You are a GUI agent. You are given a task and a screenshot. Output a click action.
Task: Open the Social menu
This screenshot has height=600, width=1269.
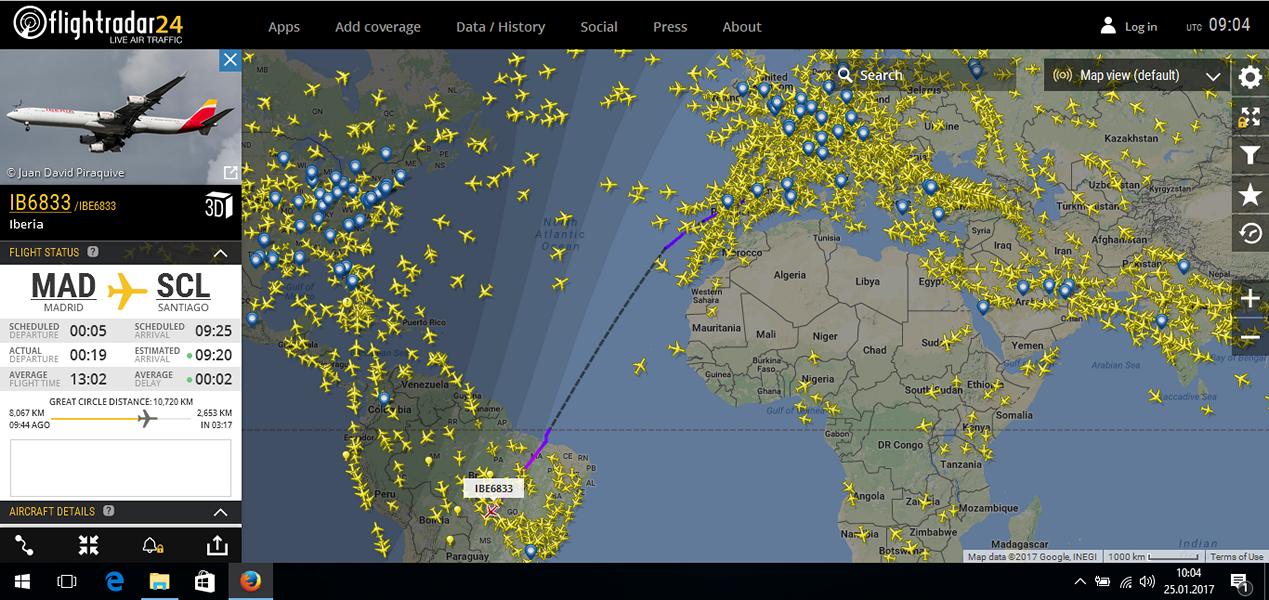coord(599,27)
